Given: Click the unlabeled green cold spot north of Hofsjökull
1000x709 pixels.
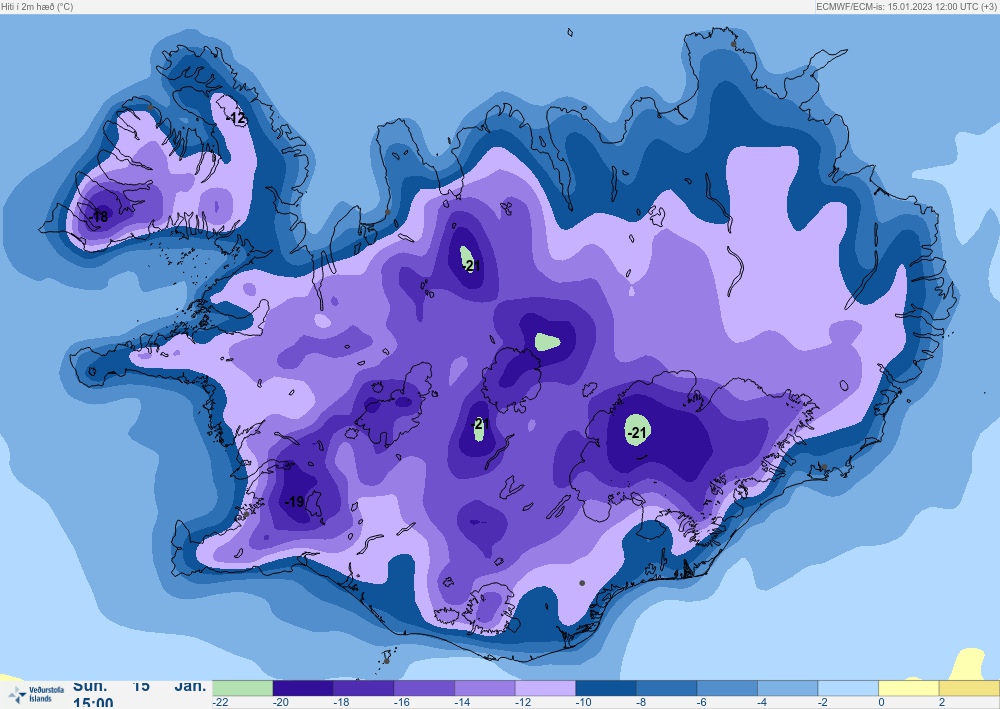Looking at the screenshot, I should pyautogui.click(x=547, y=342).
